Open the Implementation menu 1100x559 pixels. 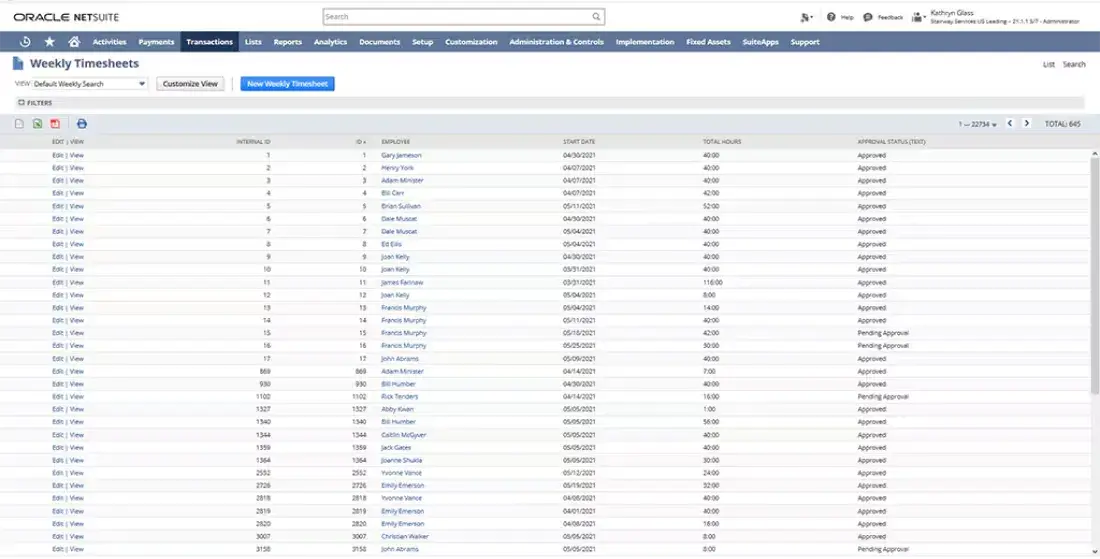pos(645,42)
